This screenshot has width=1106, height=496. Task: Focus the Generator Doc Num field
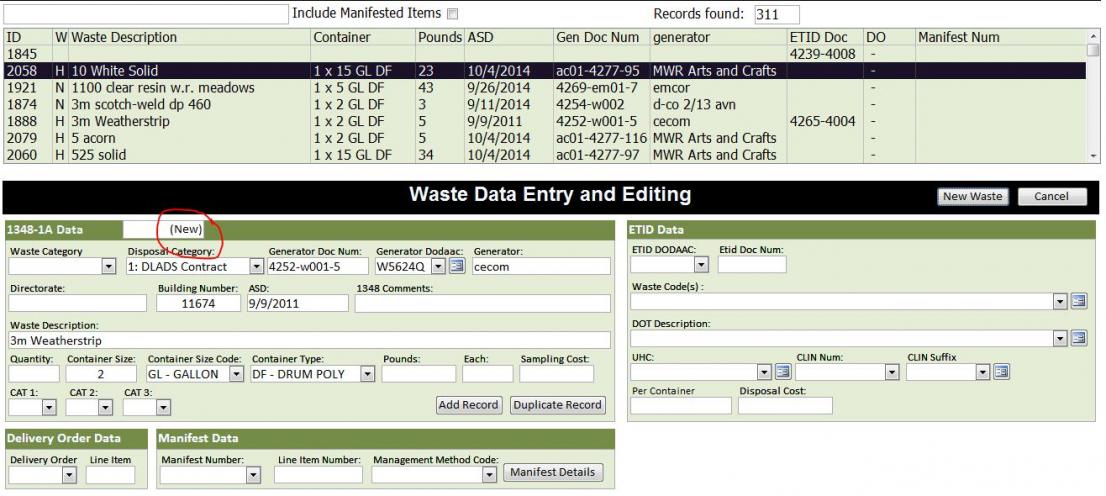click(317, 266)
